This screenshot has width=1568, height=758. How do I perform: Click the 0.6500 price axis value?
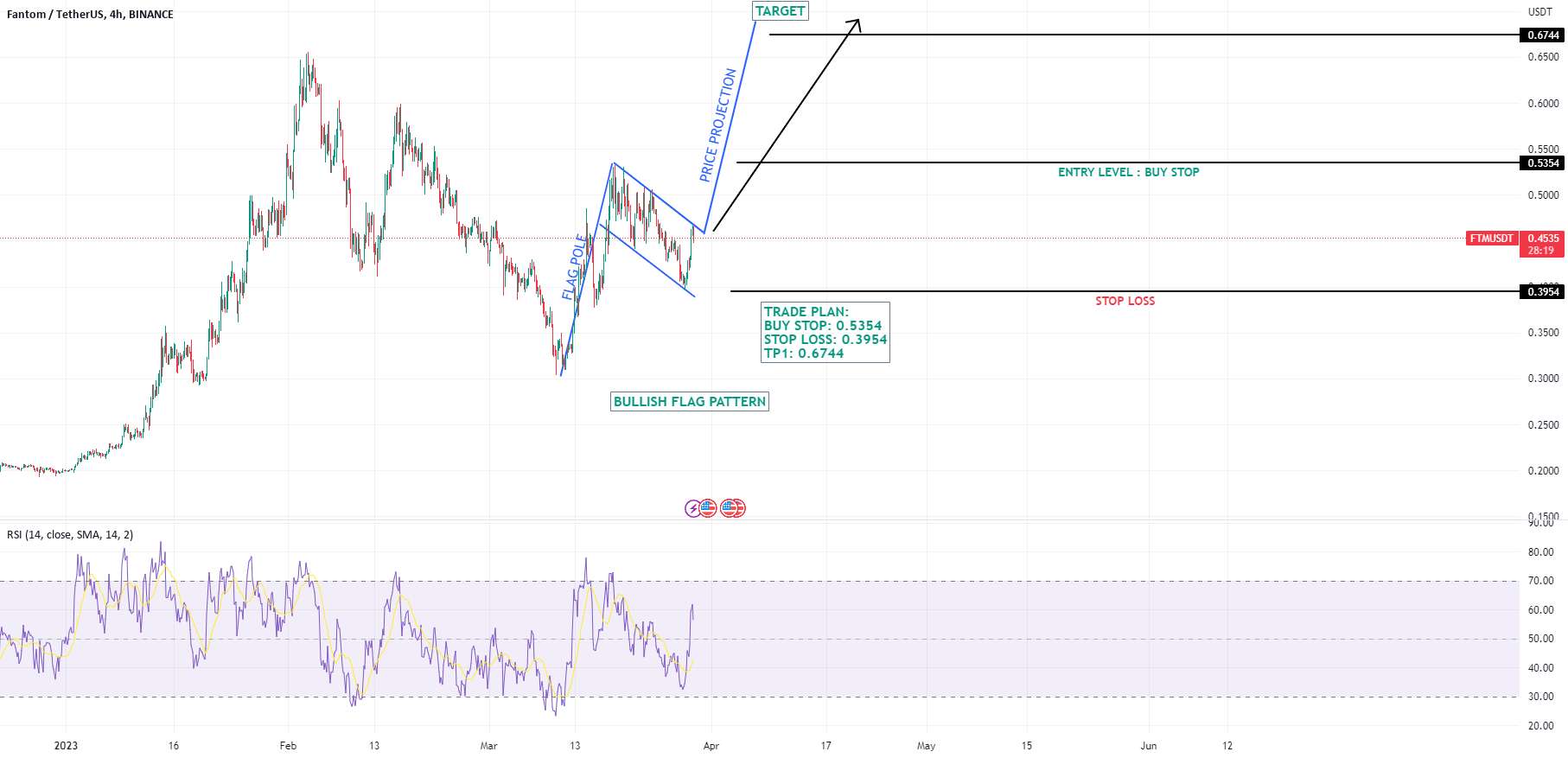pos(1543,57)
